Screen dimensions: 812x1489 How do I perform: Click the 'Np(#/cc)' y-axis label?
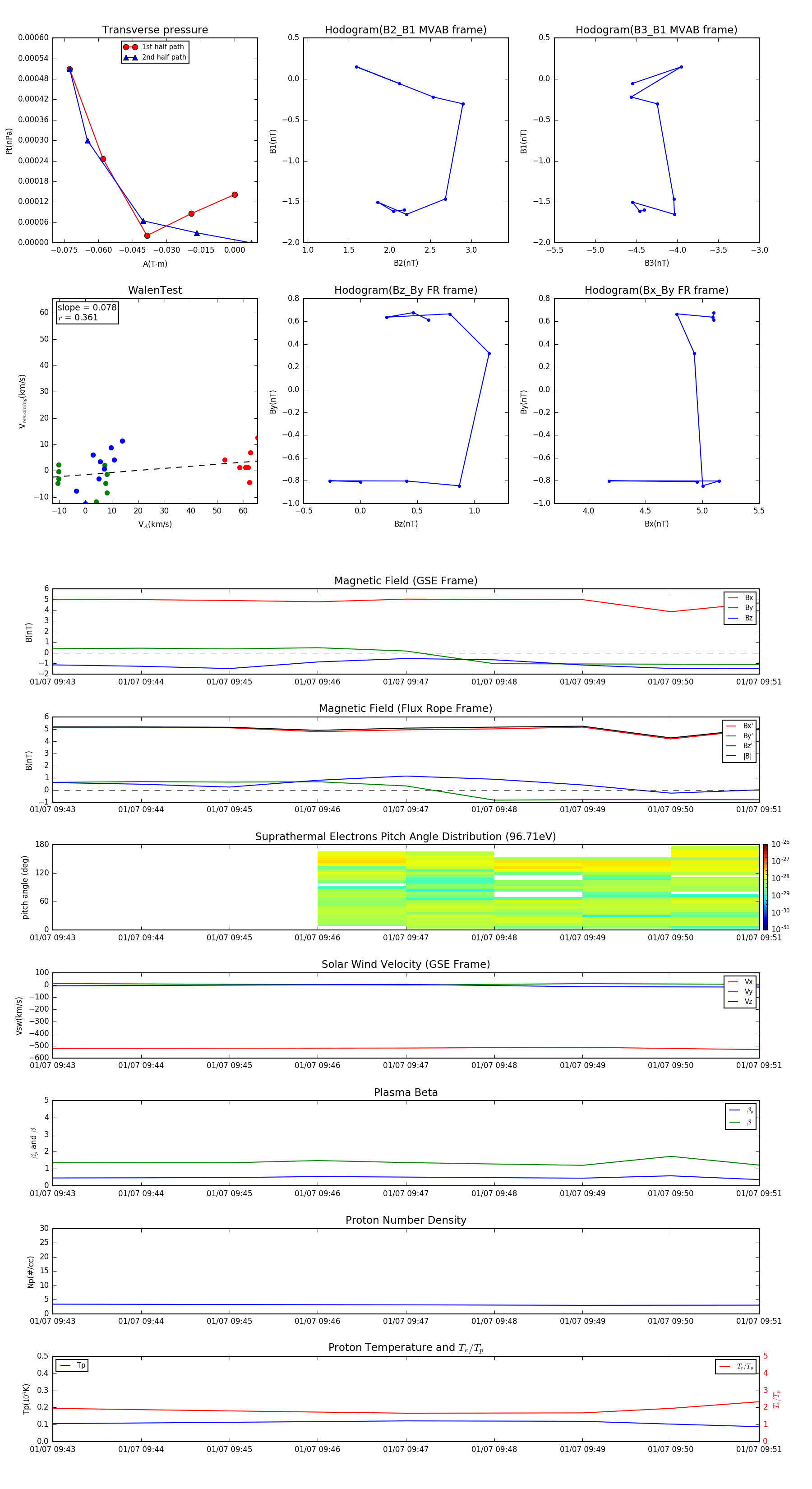(31, 1271)
